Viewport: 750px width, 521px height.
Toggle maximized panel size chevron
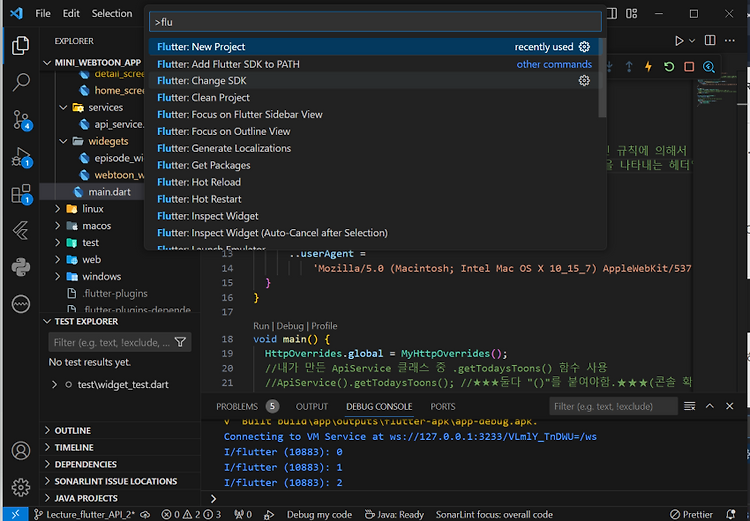click(709, 406)
